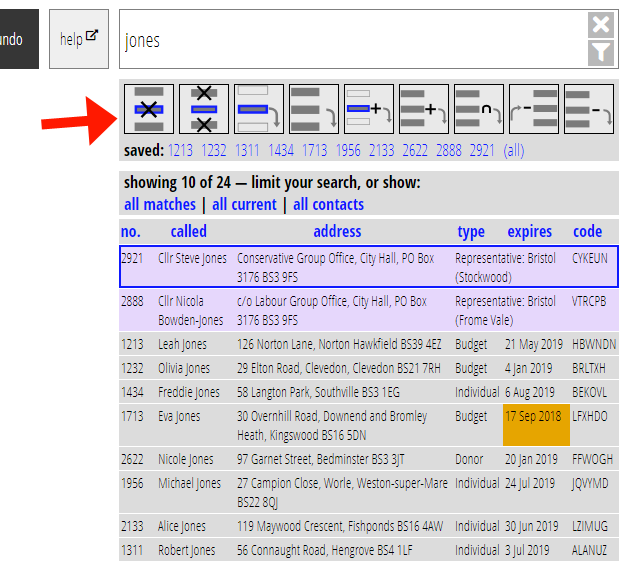Click highlighted expiry 17 Sep 2018
This screenshot has width=625, height=575.
537,425
